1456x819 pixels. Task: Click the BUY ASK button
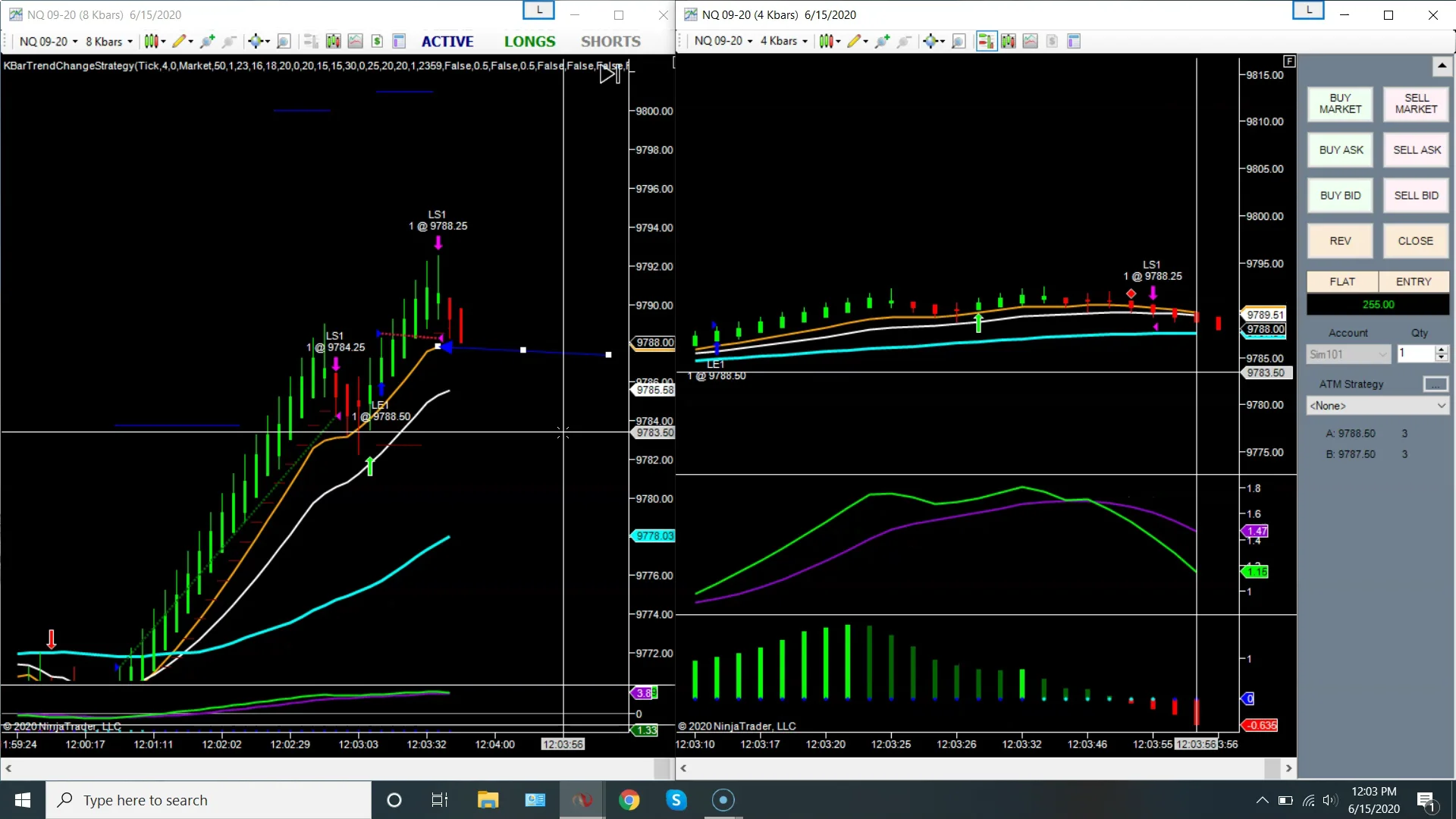(x=1340, y=150)
